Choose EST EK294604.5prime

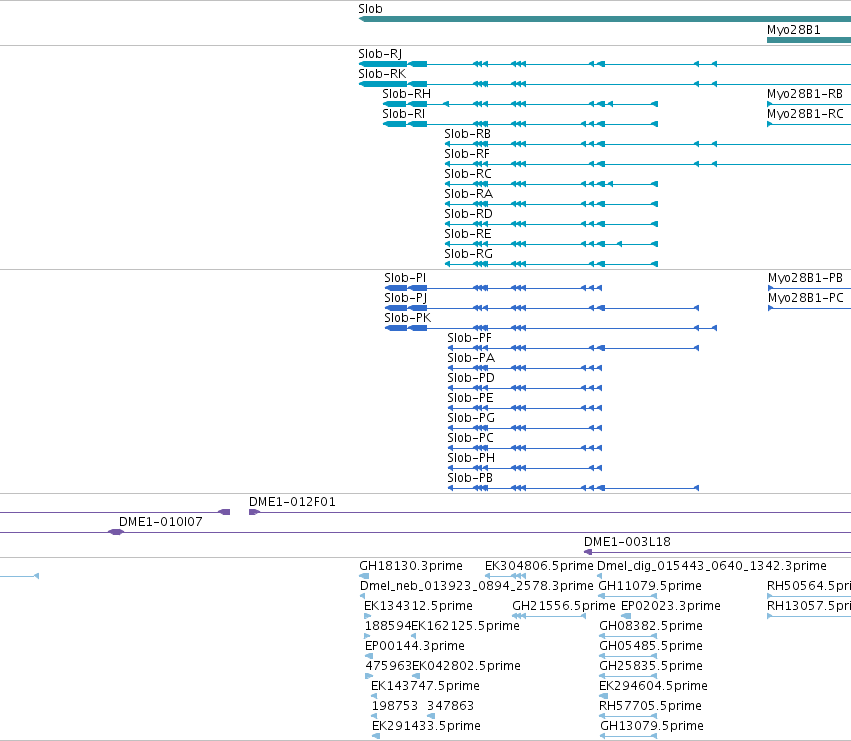653,687
